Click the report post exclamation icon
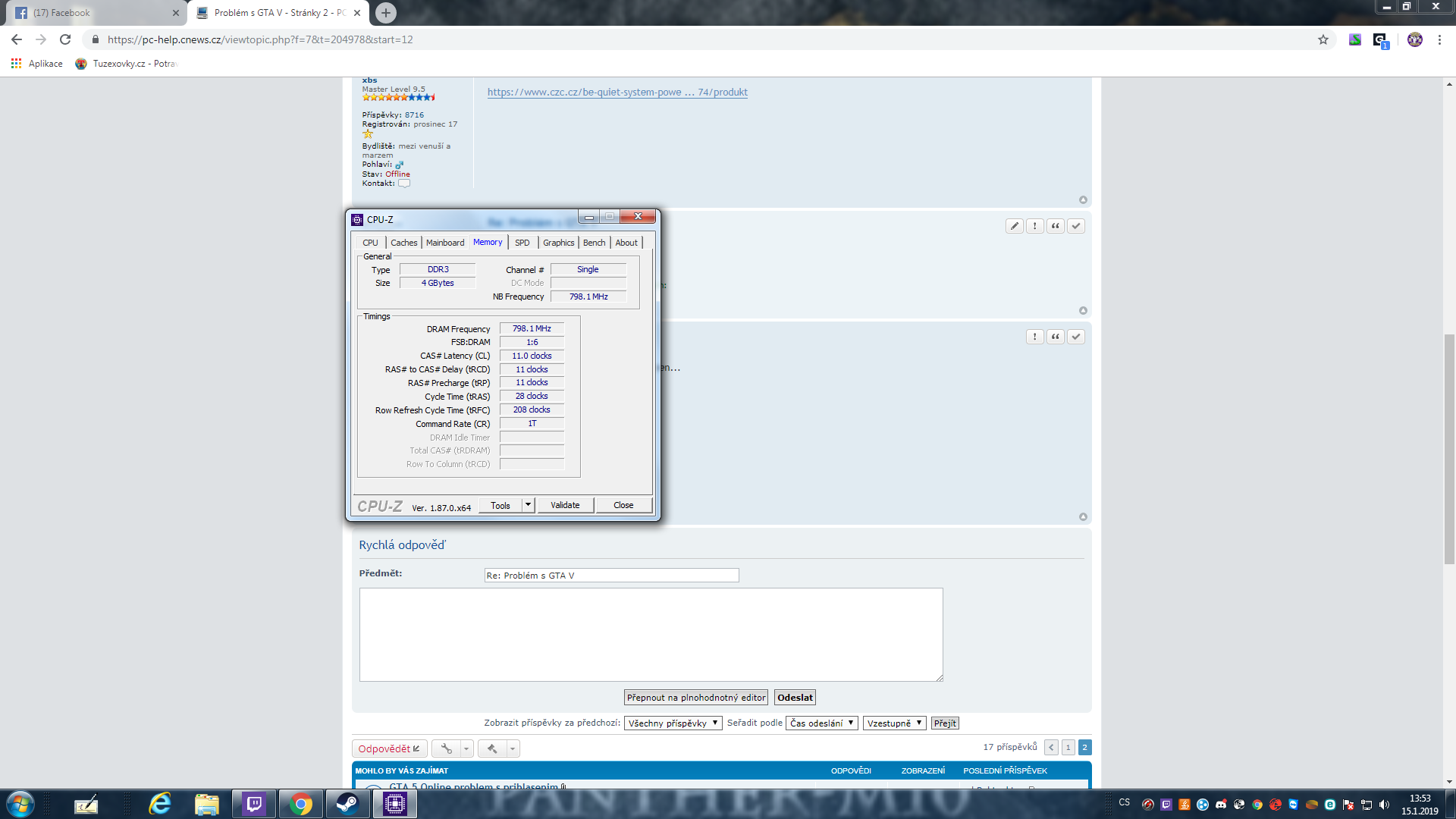This screenshot has width=1456, height=819. tap(1034, 226)
